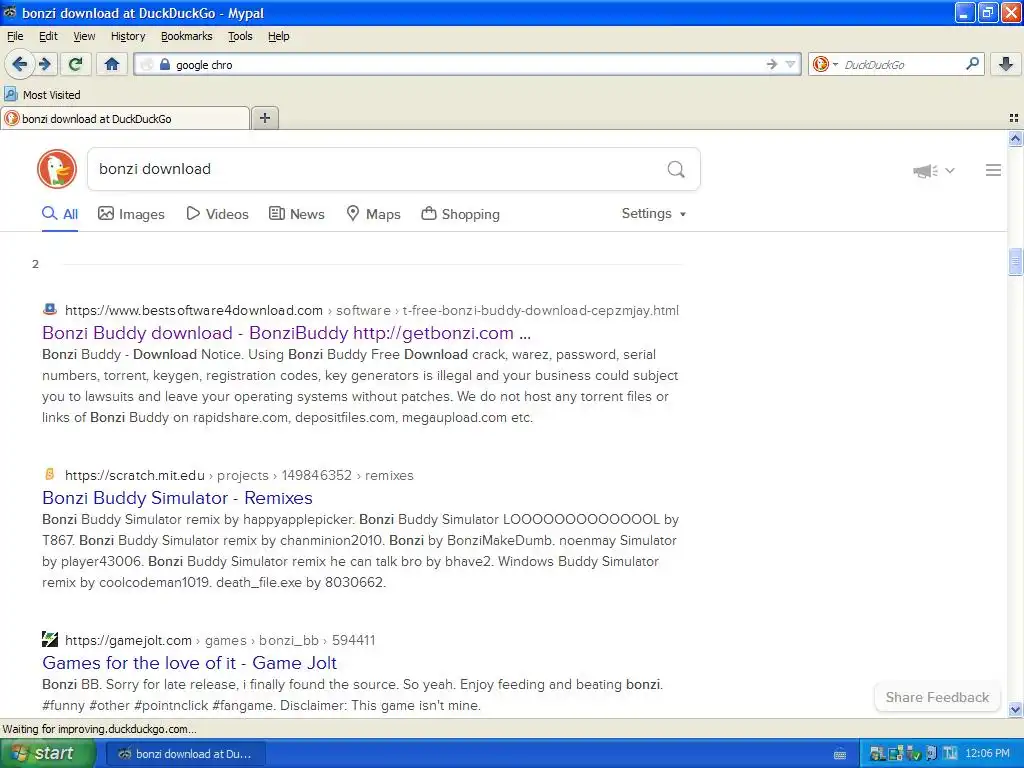1024x768 pixels.
Task: Click the page search magnifier button
Action: pos(676,170)
